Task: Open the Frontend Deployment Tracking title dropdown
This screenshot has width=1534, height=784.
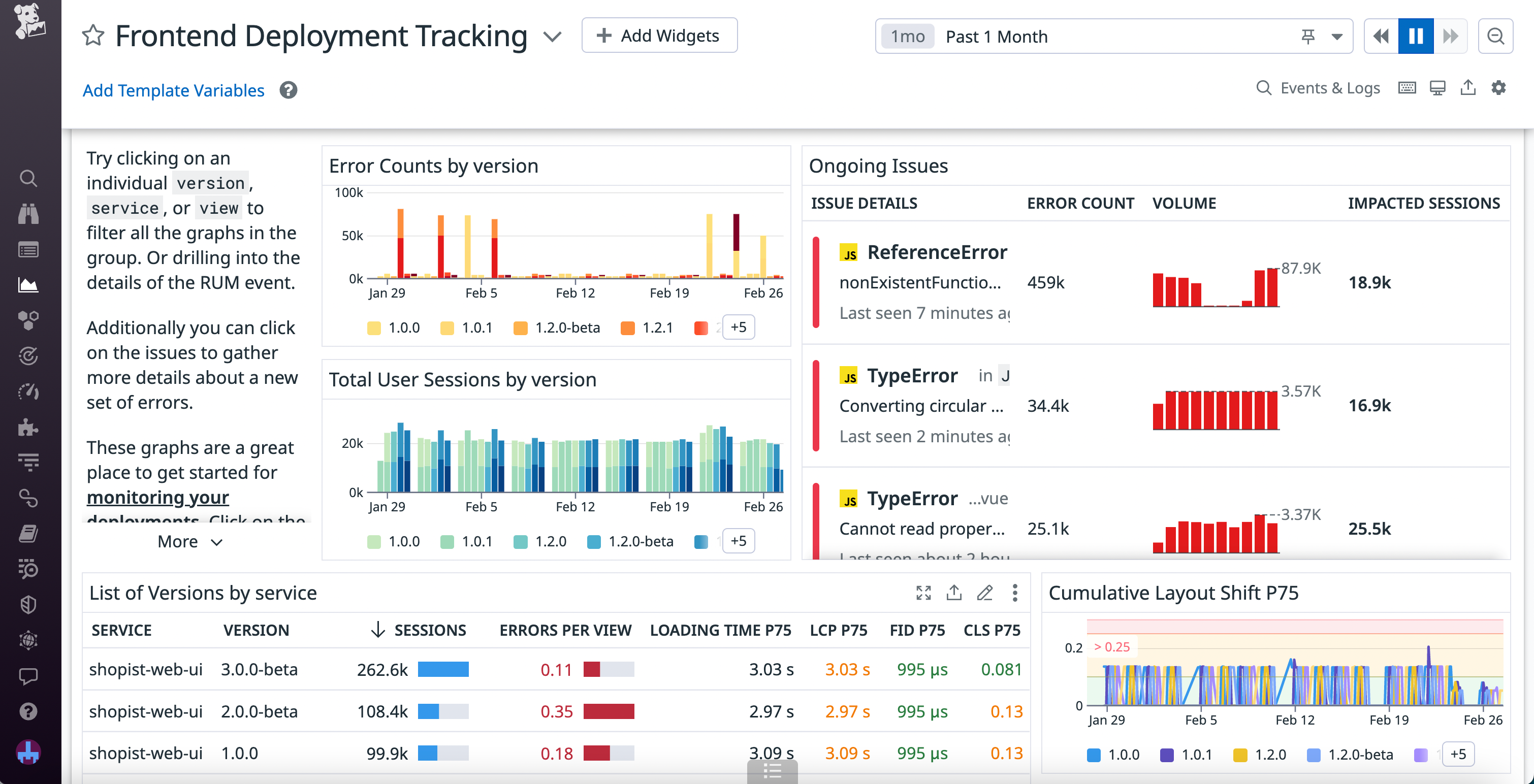Action: (552, 36)
